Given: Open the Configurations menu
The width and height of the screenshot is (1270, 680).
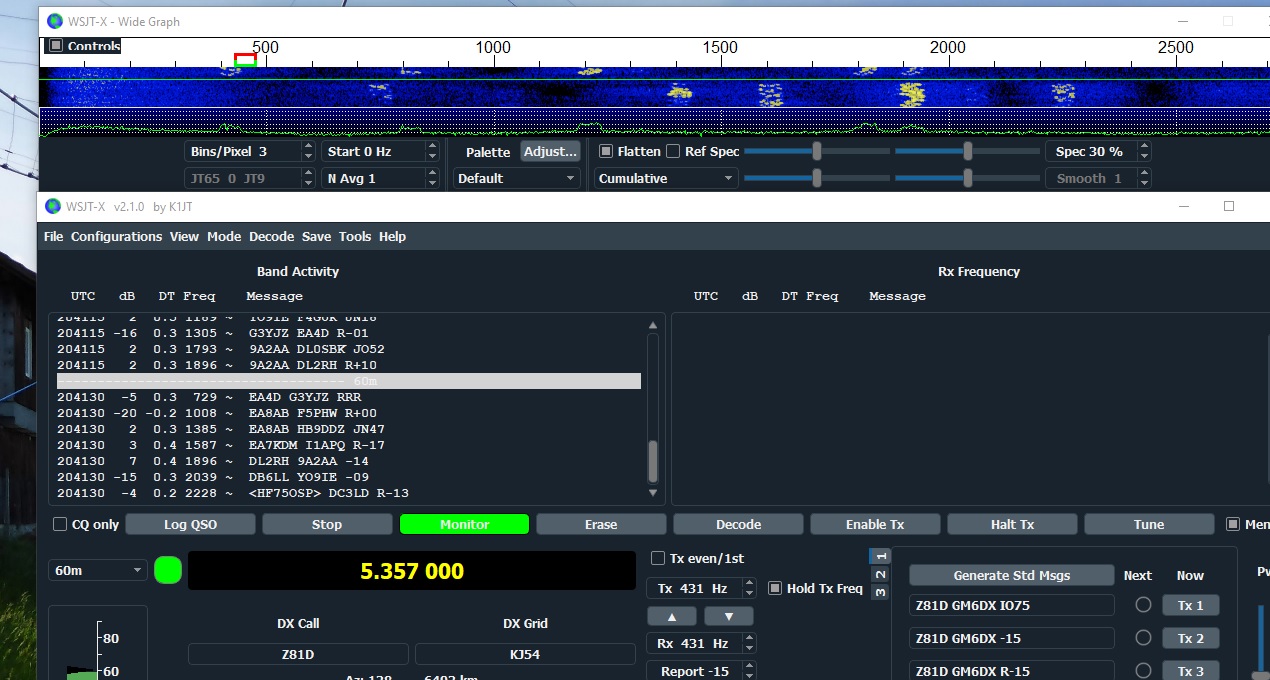Looking at the screenshot, I should point(116,236).
